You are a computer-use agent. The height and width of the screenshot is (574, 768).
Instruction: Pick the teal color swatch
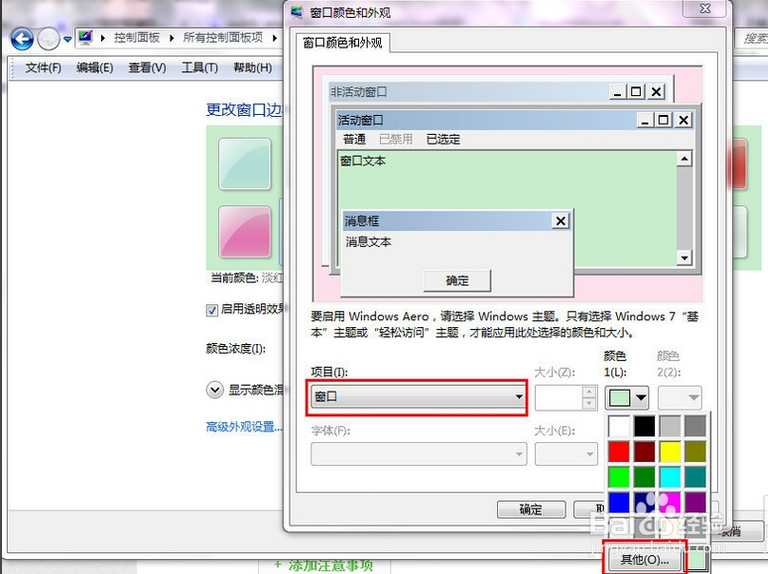click(x=695, y=477)
